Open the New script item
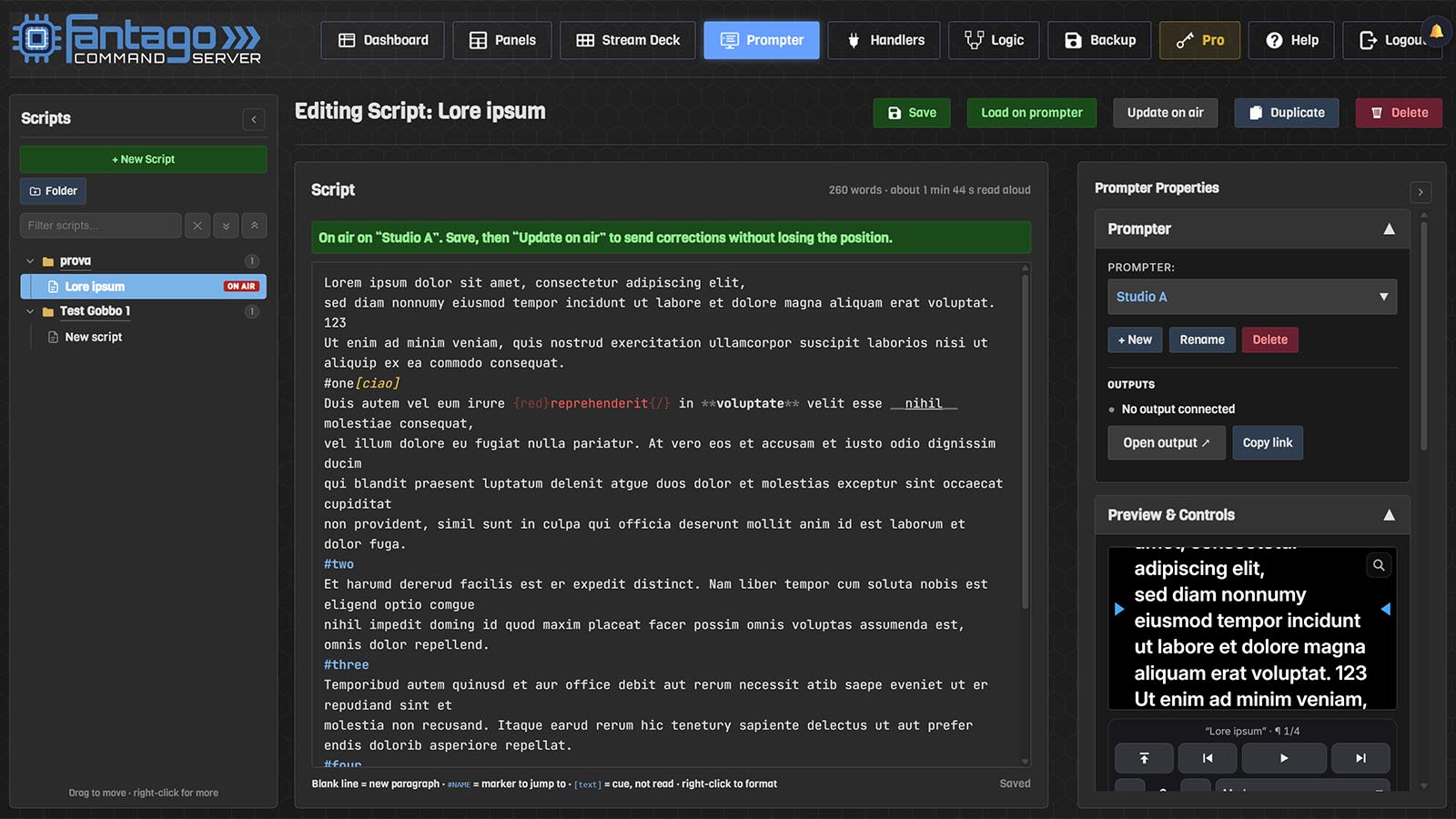Screen dimensions: 1456x819 93,337
